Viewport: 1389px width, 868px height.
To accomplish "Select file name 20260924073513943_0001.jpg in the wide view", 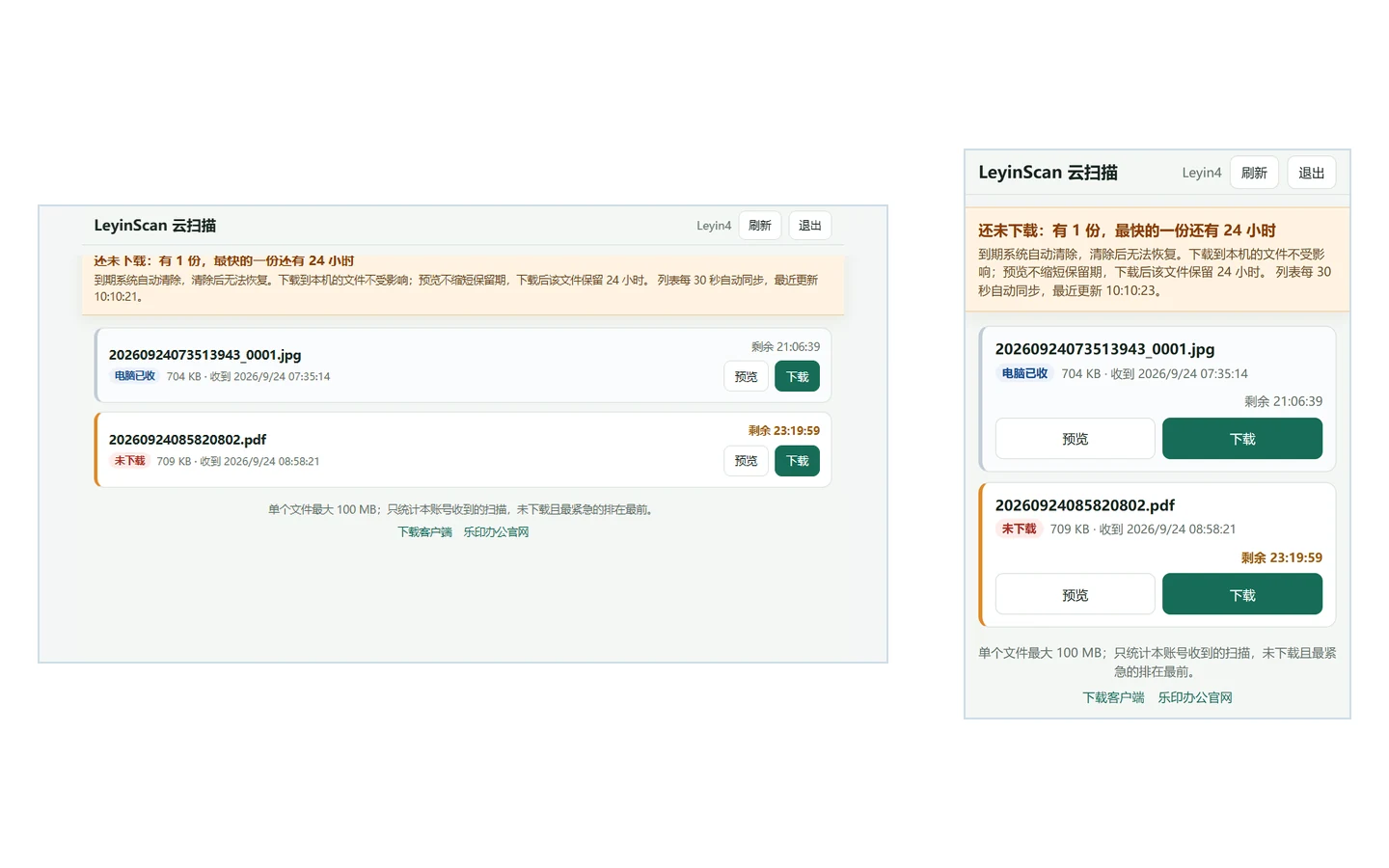I will tap(204, 355).
